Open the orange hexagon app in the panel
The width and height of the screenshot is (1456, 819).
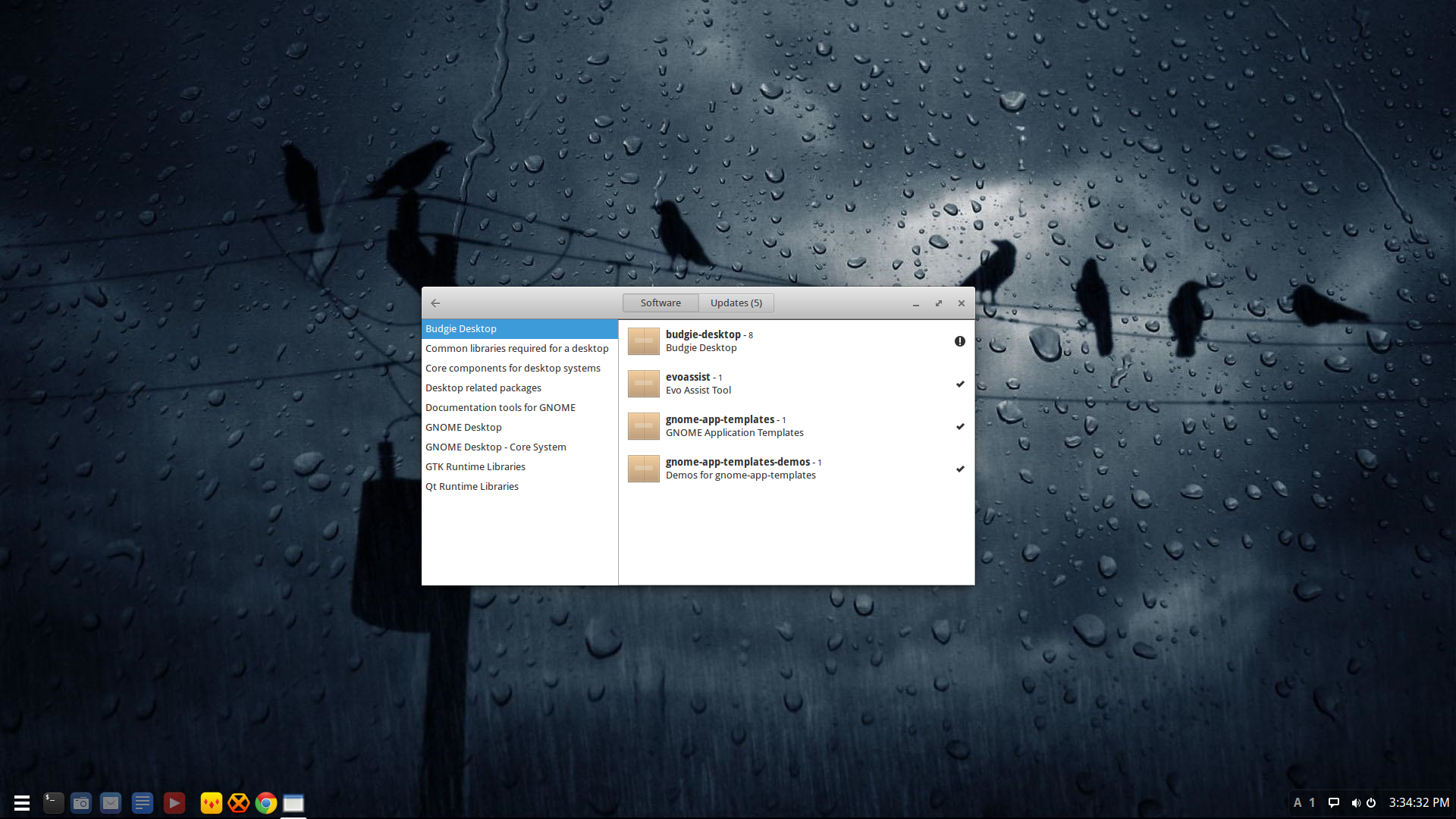tap(238, 803)
